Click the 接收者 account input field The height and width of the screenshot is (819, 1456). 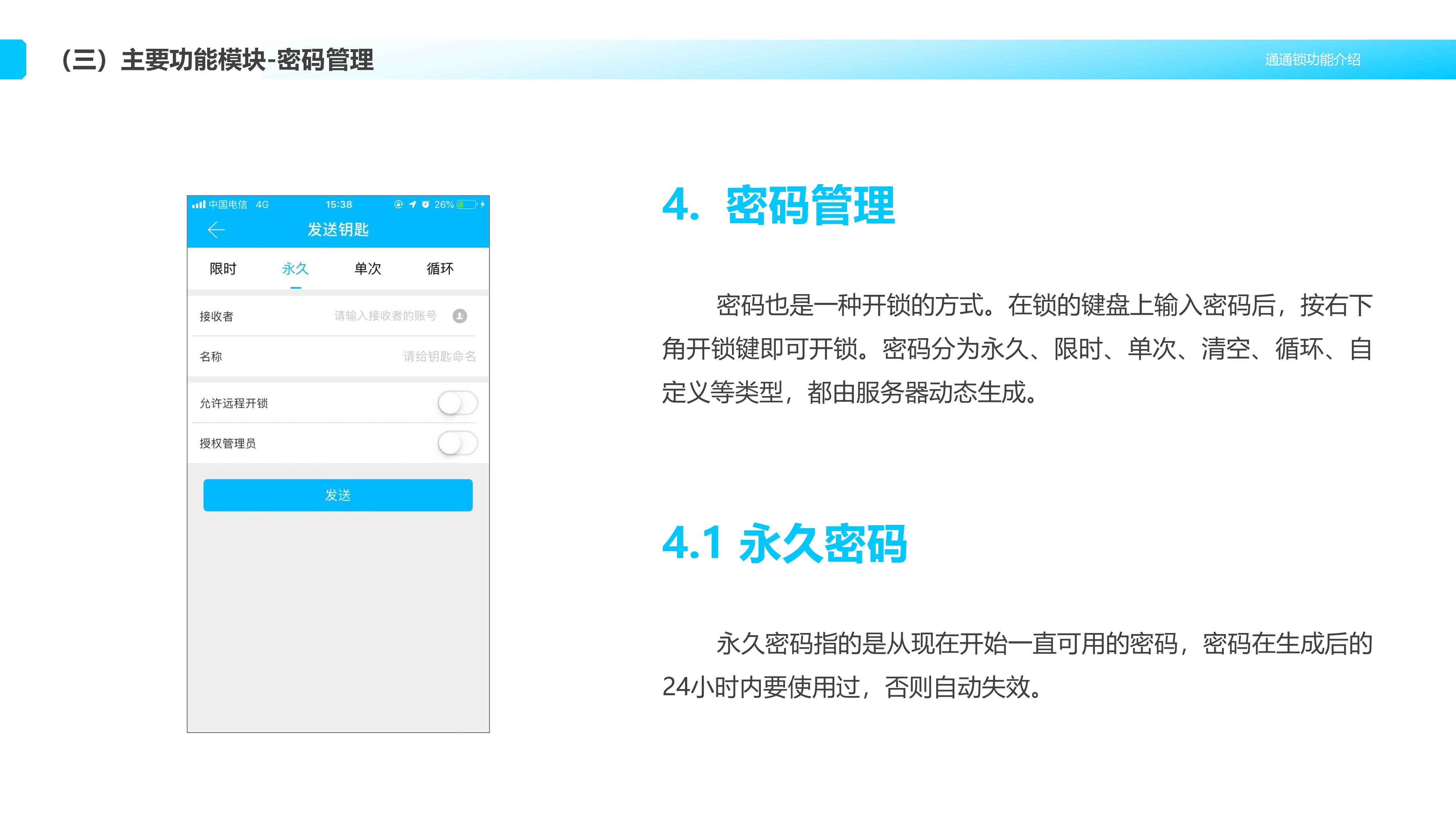pyautogui.click(x=385, y=316)
